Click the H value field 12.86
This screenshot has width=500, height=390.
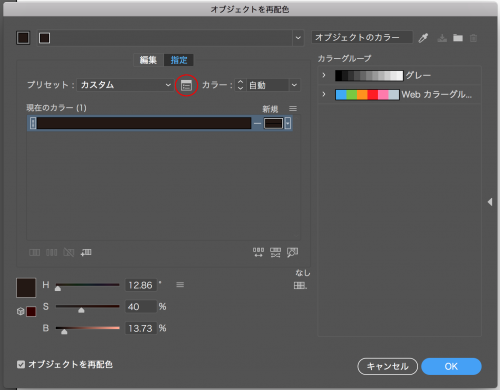coord(141,285)
